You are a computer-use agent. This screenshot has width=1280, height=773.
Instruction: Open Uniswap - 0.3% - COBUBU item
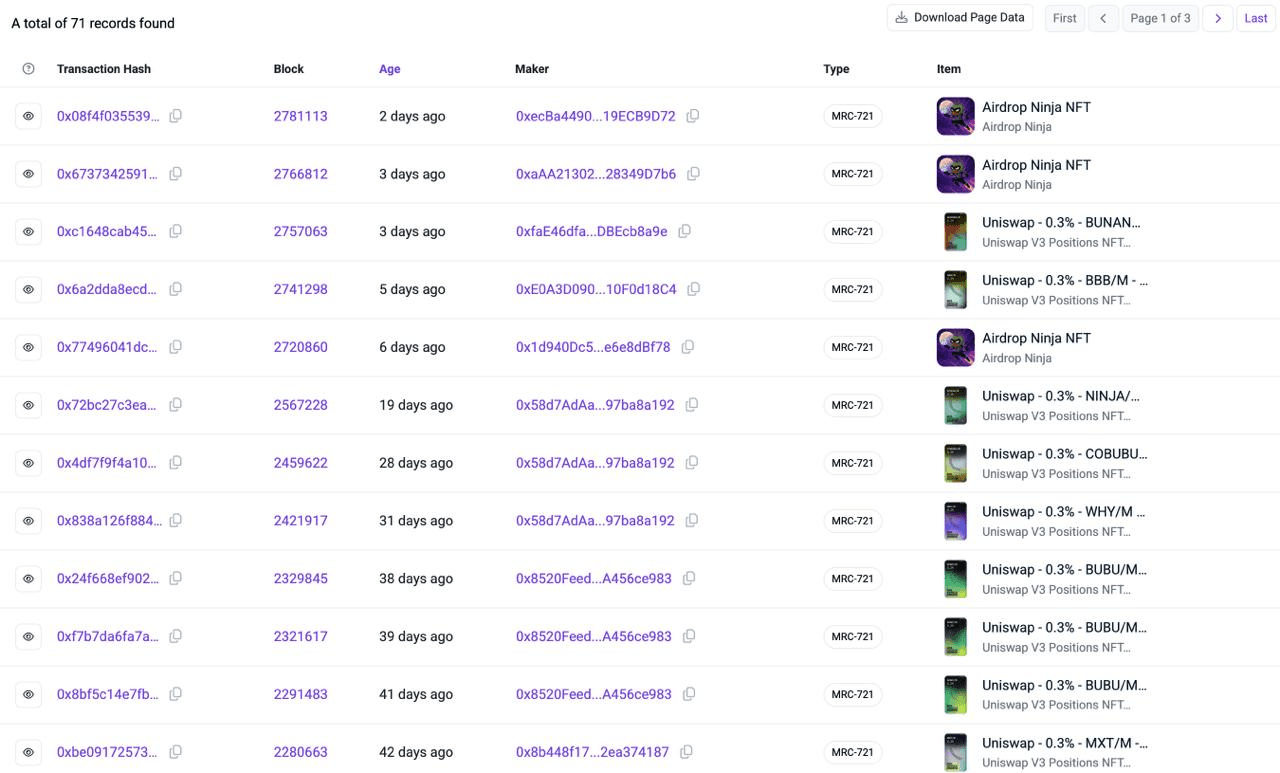(x=1065, y=454)
